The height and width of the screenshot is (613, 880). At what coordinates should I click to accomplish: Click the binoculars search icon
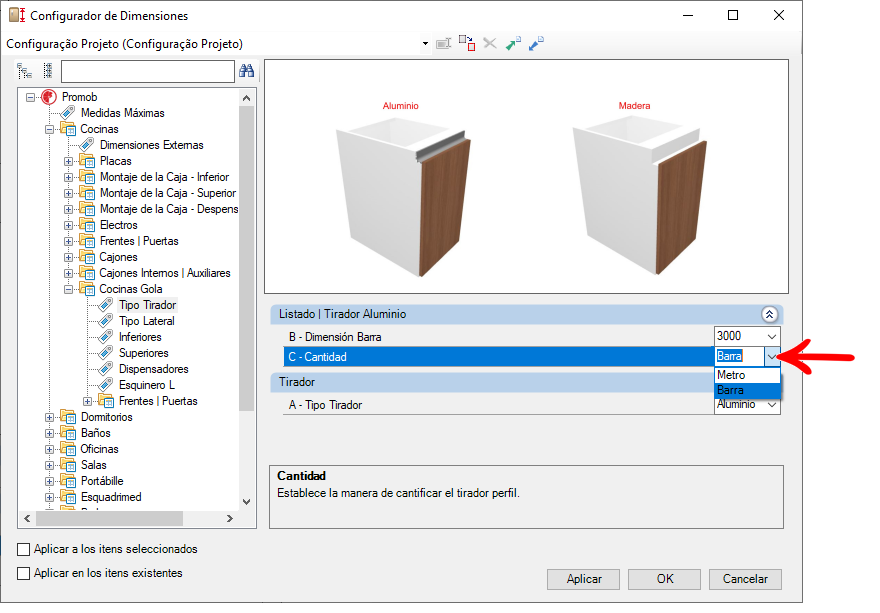pos(247,71)
